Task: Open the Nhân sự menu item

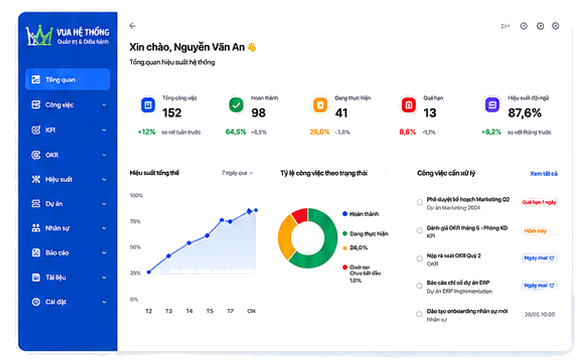Action: (68, 228)
